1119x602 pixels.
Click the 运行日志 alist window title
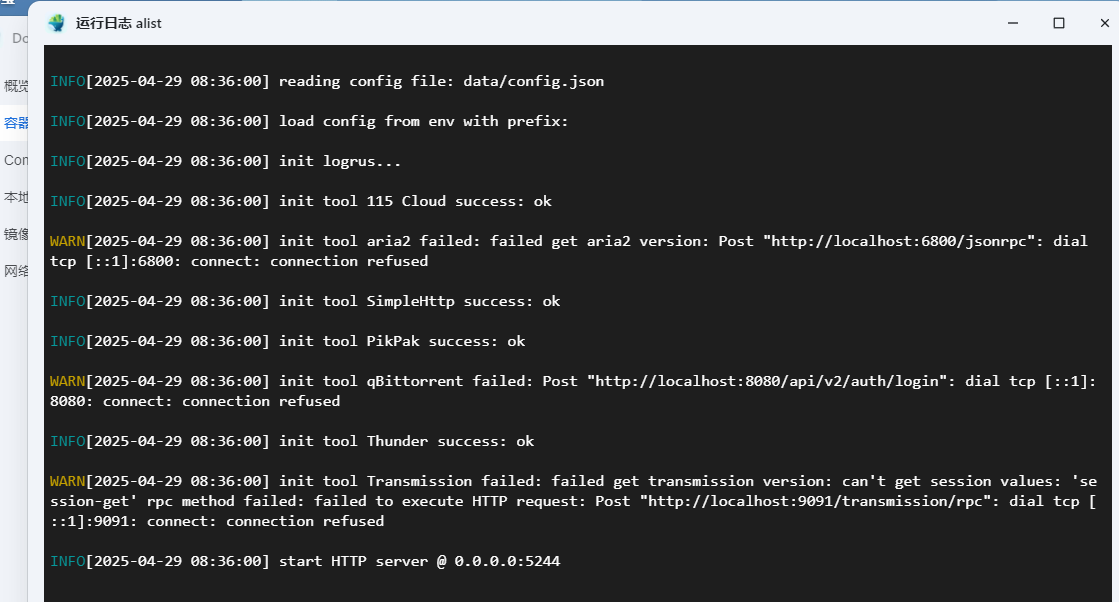click(x=118, y=23)
